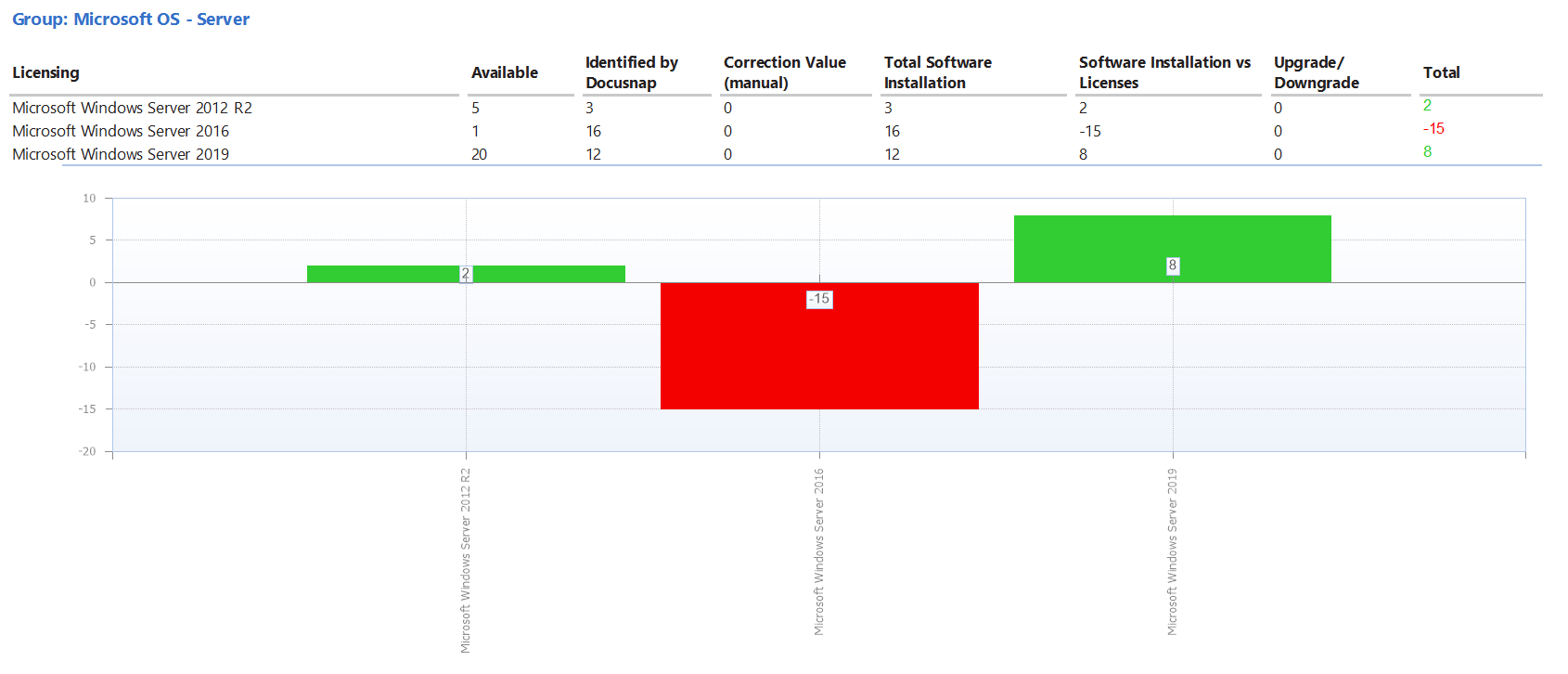Viewport: 1568px width, 674px height.
Task: Click Identified by Docusnap value 16 for Server 2016
Action: point(594,131)
